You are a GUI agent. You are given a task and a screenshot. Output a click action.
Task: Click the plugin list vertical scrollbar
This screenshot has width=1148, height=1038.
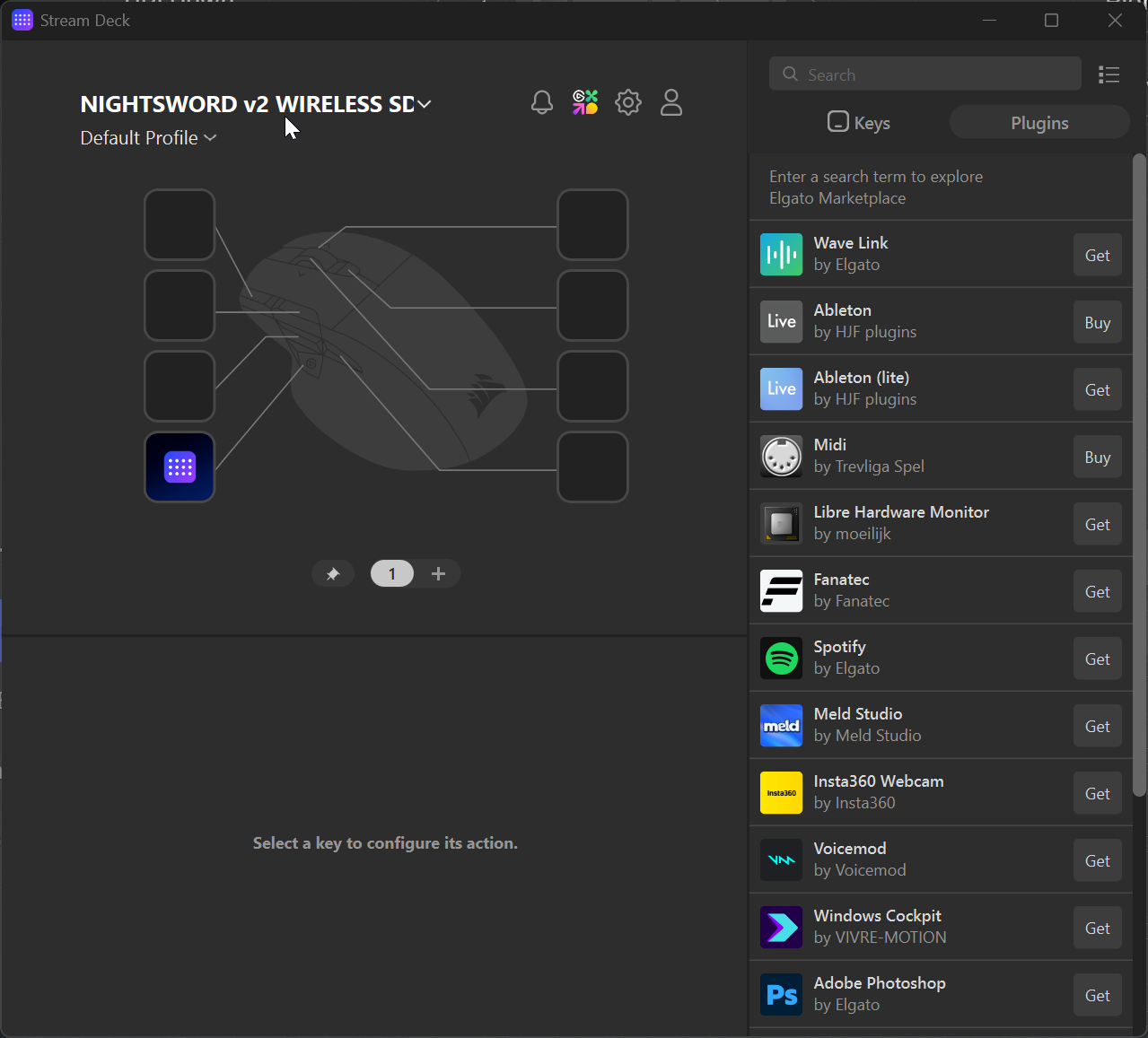1139,475
